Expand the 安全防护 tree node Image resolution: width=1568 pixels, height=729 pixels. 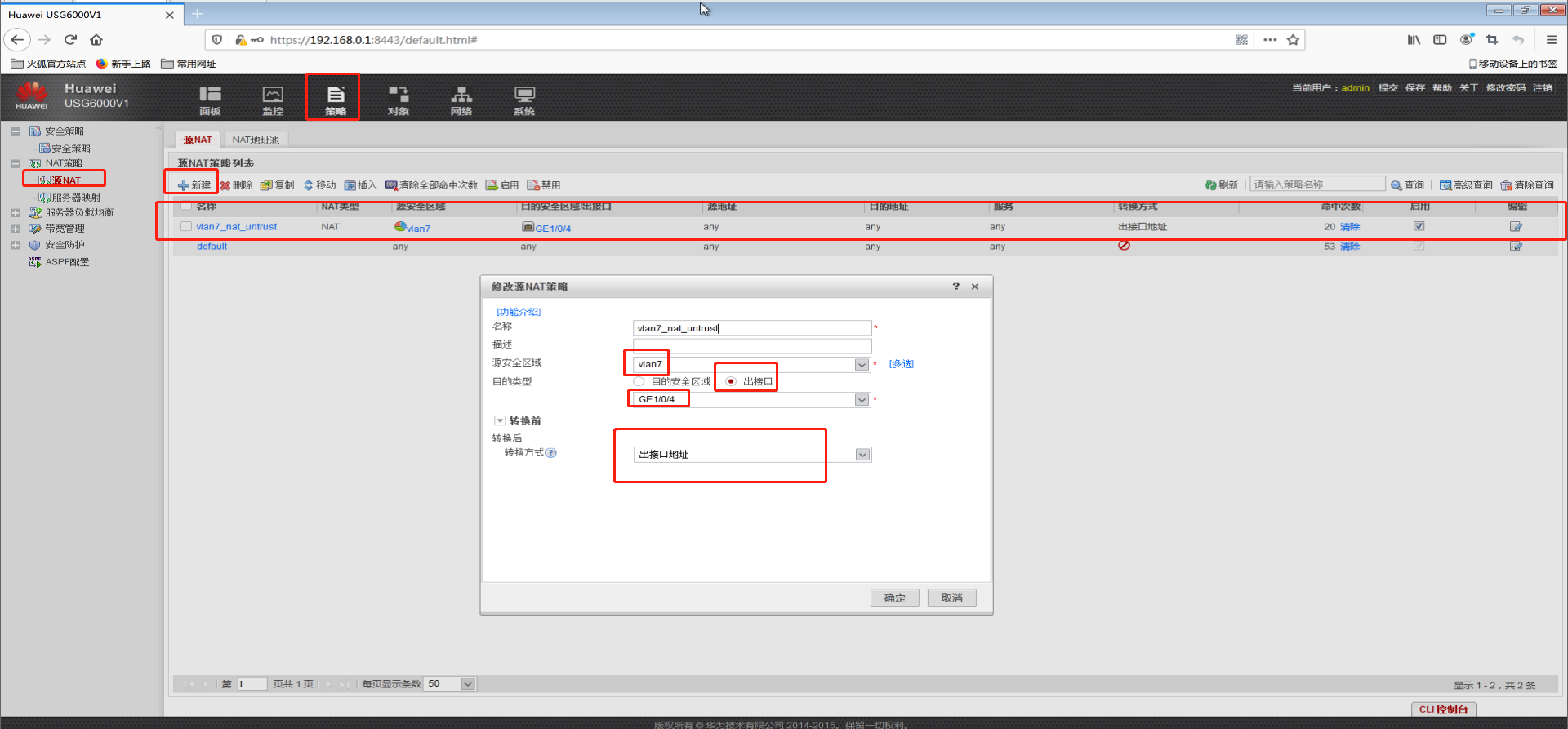16,245
